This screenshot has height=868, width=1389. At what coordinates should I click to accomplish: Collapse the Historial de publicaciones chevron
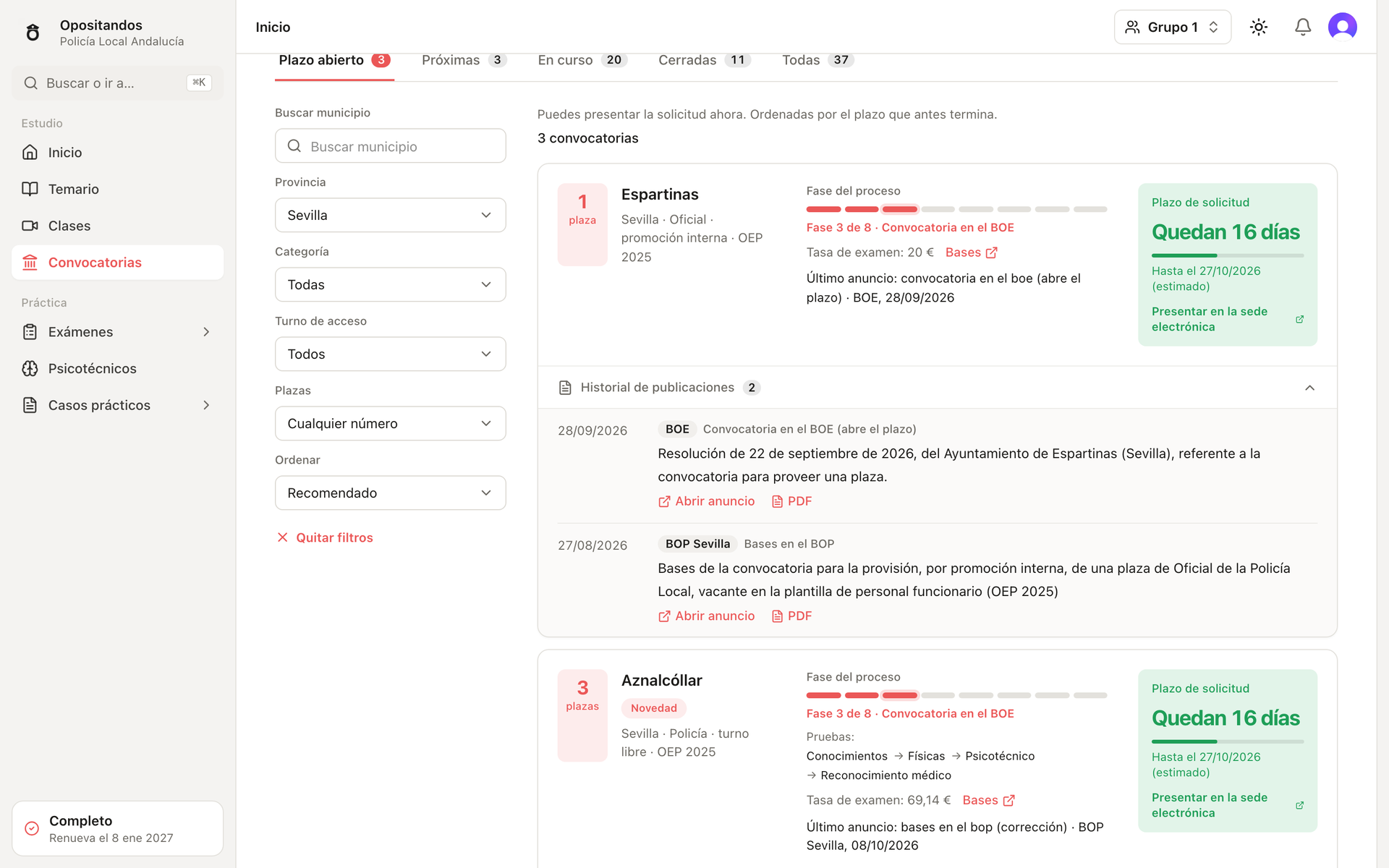[1309, 388]
